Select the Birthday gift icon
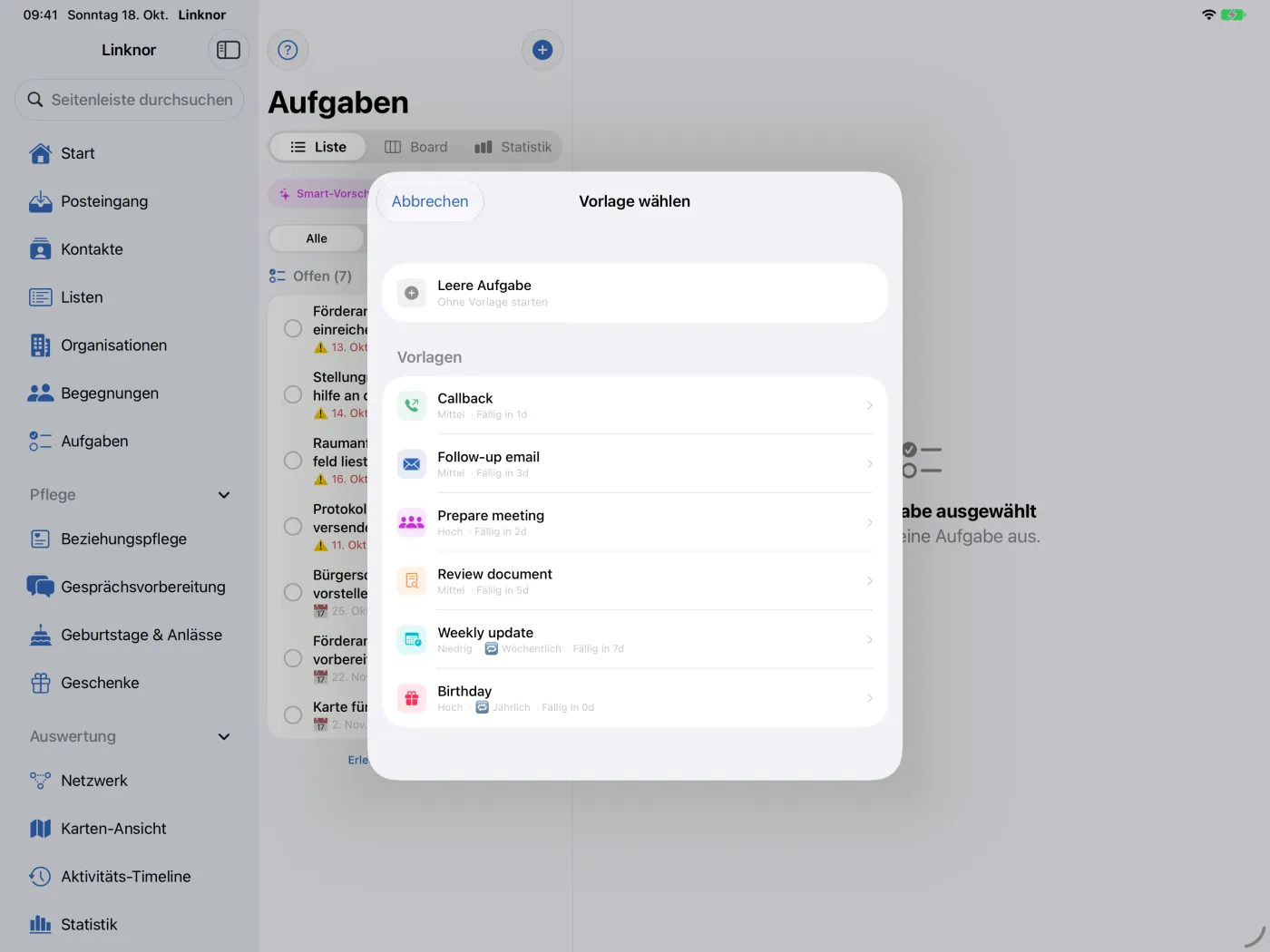 (x=412, y=698)
